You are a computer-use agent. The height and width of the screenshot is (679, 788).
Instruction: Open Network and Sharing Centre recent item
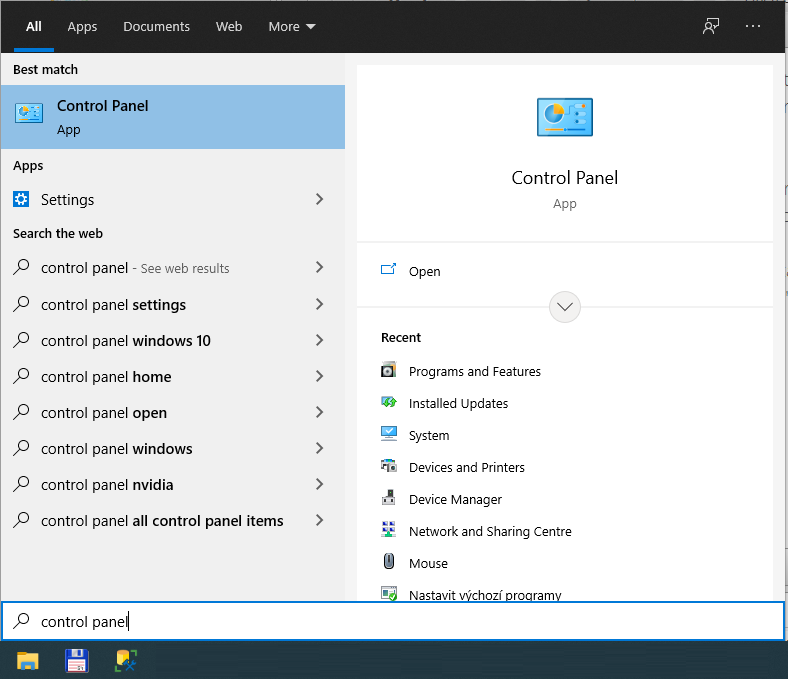tap(490, 531)
